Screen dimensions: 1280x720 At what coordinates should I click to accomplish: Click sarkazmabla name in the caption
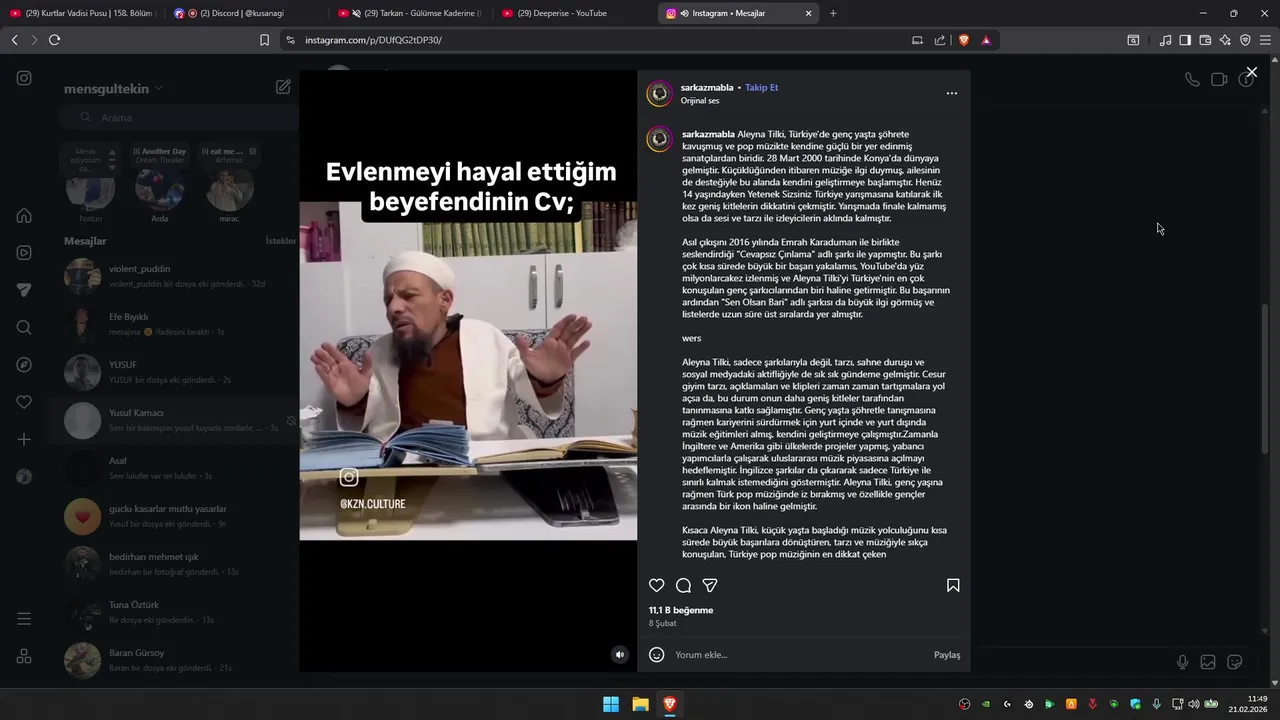708,134
